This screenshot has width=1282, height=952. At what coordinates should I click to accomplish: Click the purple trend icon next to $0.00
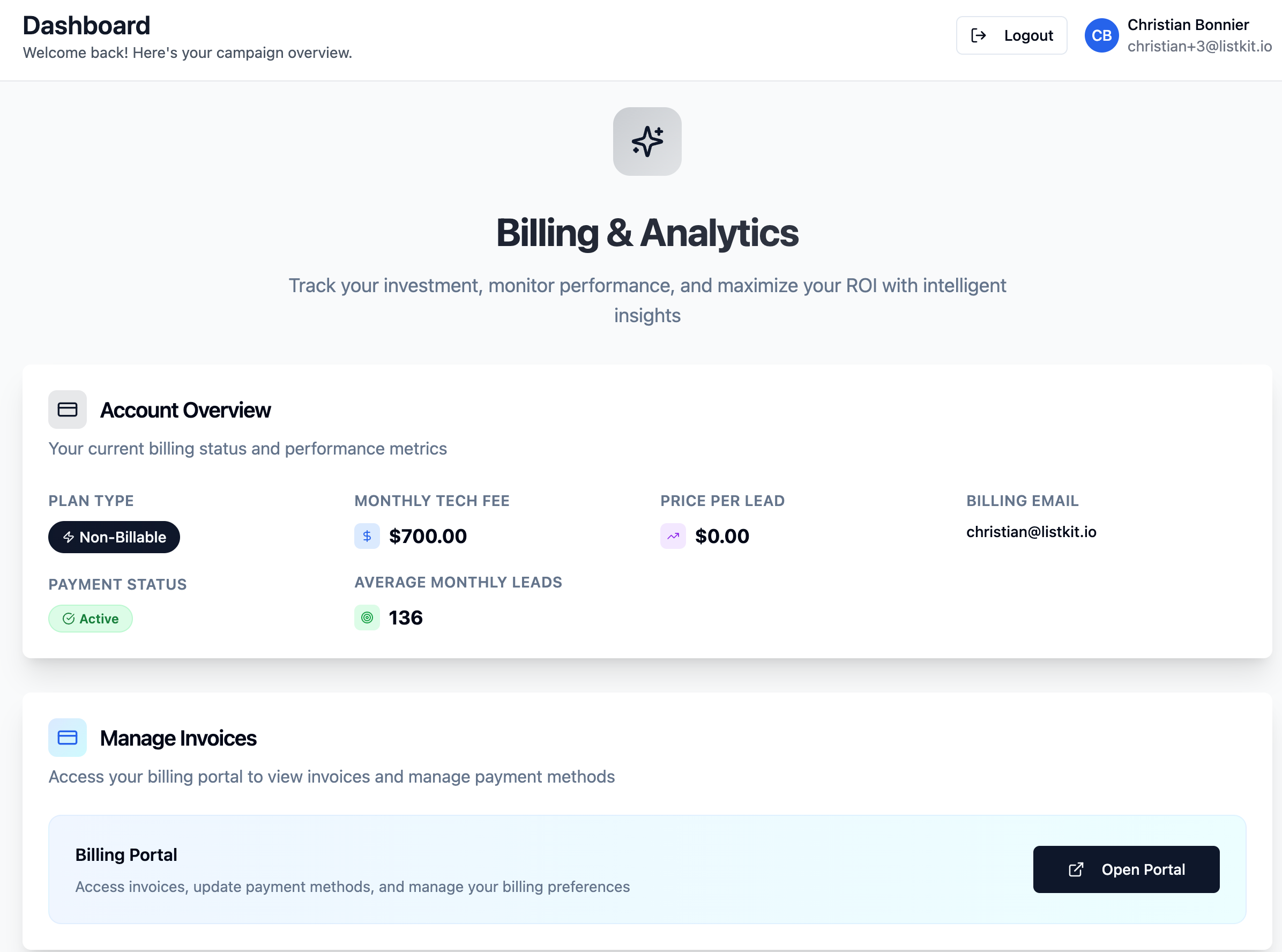673,536
